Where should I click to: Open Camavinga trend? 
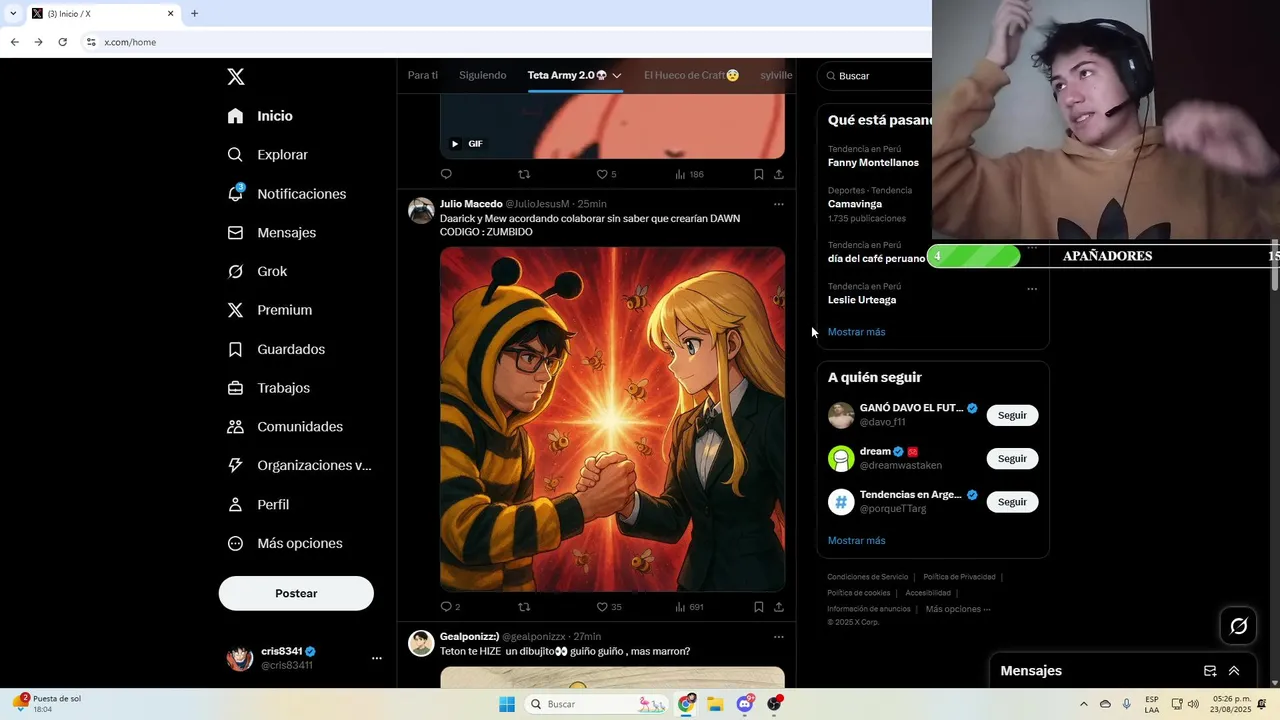tap(855, 204)
